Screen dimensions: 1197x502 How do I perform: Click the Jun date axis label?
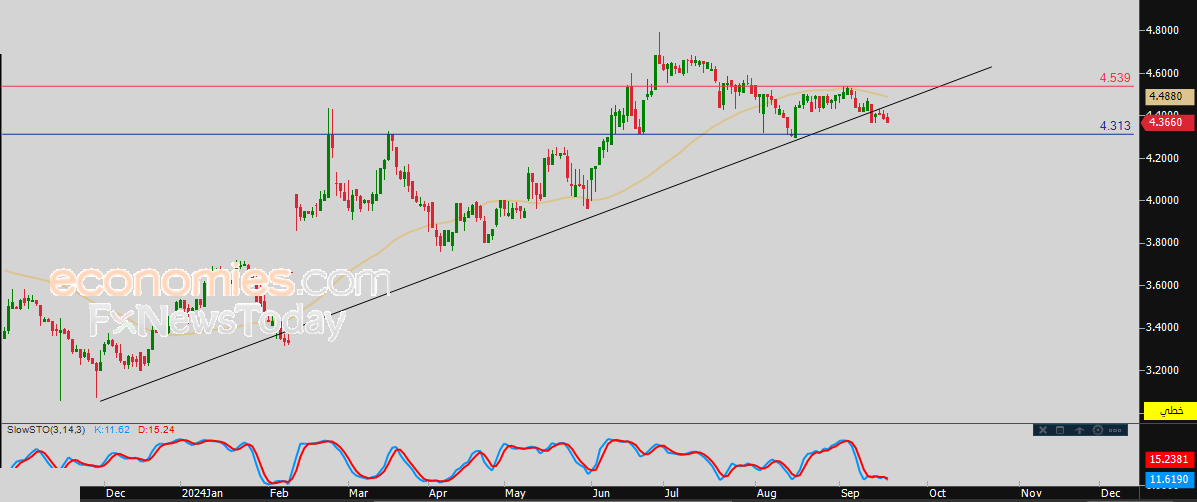tap(601, 494)
